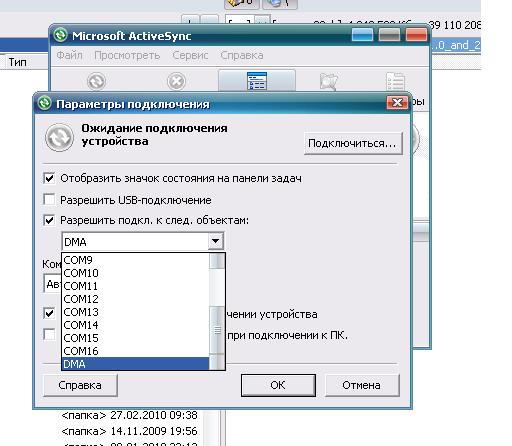Image resolution: width=512 pixels, height=446 pixels.
Task: Click the round sync status icon in dialog
Action: point(59,138)
